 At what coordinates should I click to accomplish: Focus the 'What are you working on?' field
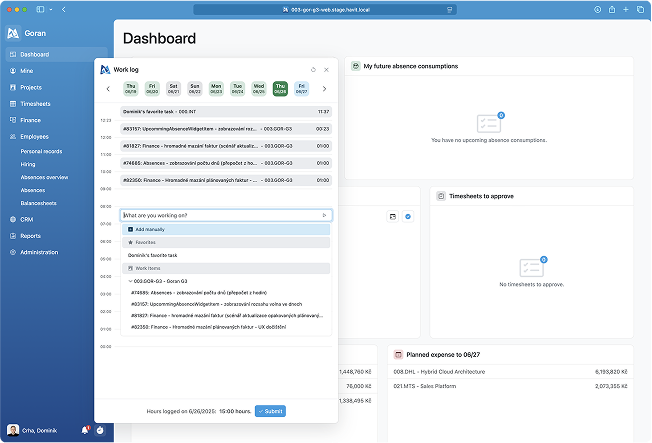click(226, 215)
